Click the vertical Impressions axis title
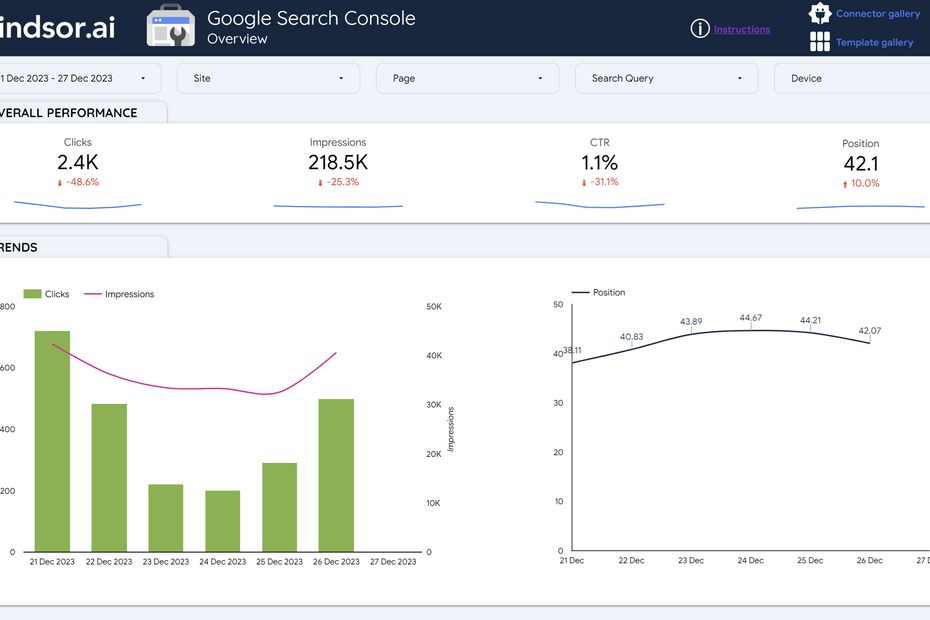This screenshot has width=930, height=620. (x=450, y=429)
